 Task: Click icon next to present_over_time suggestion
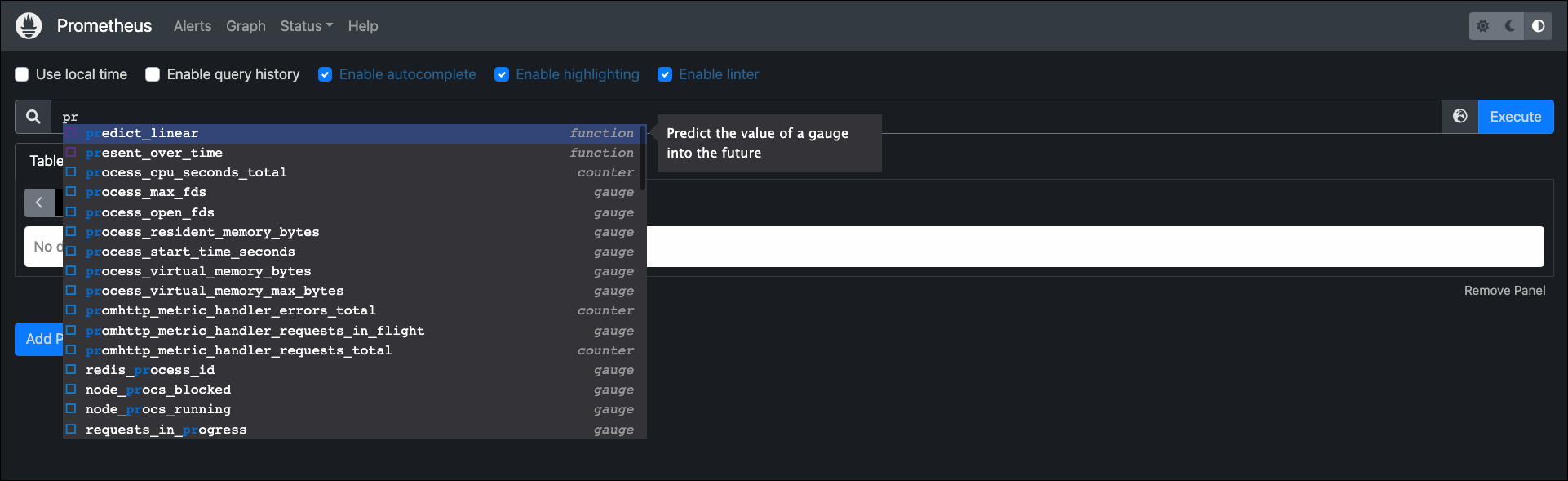pyautogui.click(x=71, y=153)
